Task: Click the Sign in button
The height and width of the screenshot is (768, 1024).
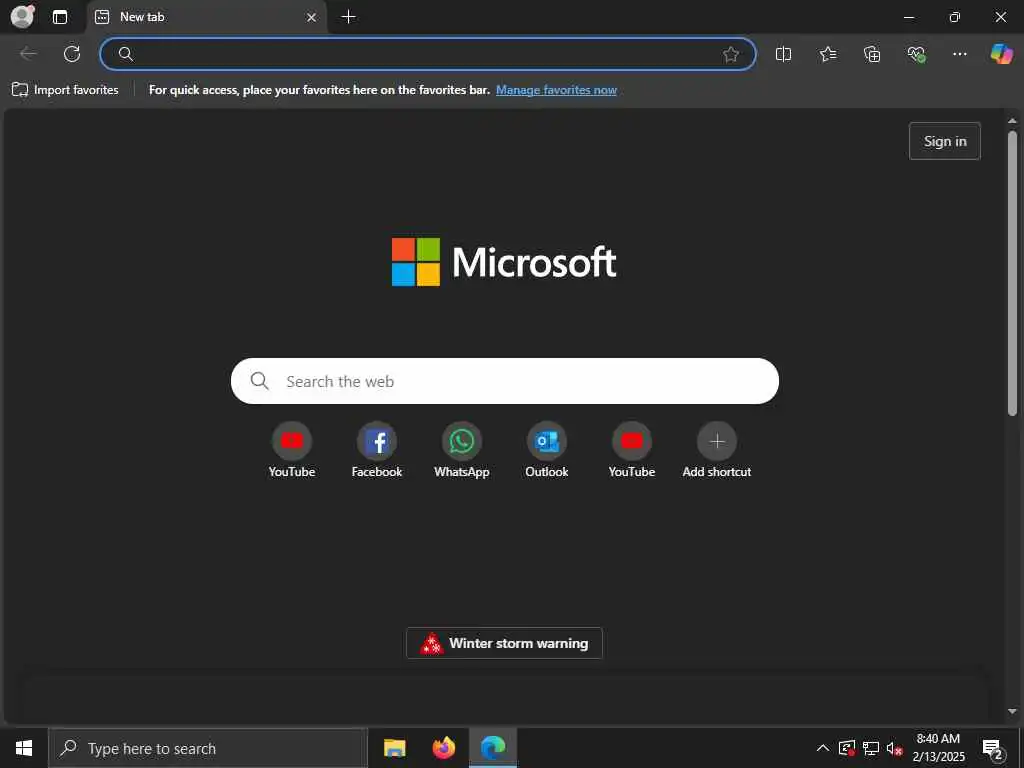Action: (x=944, y=141)
